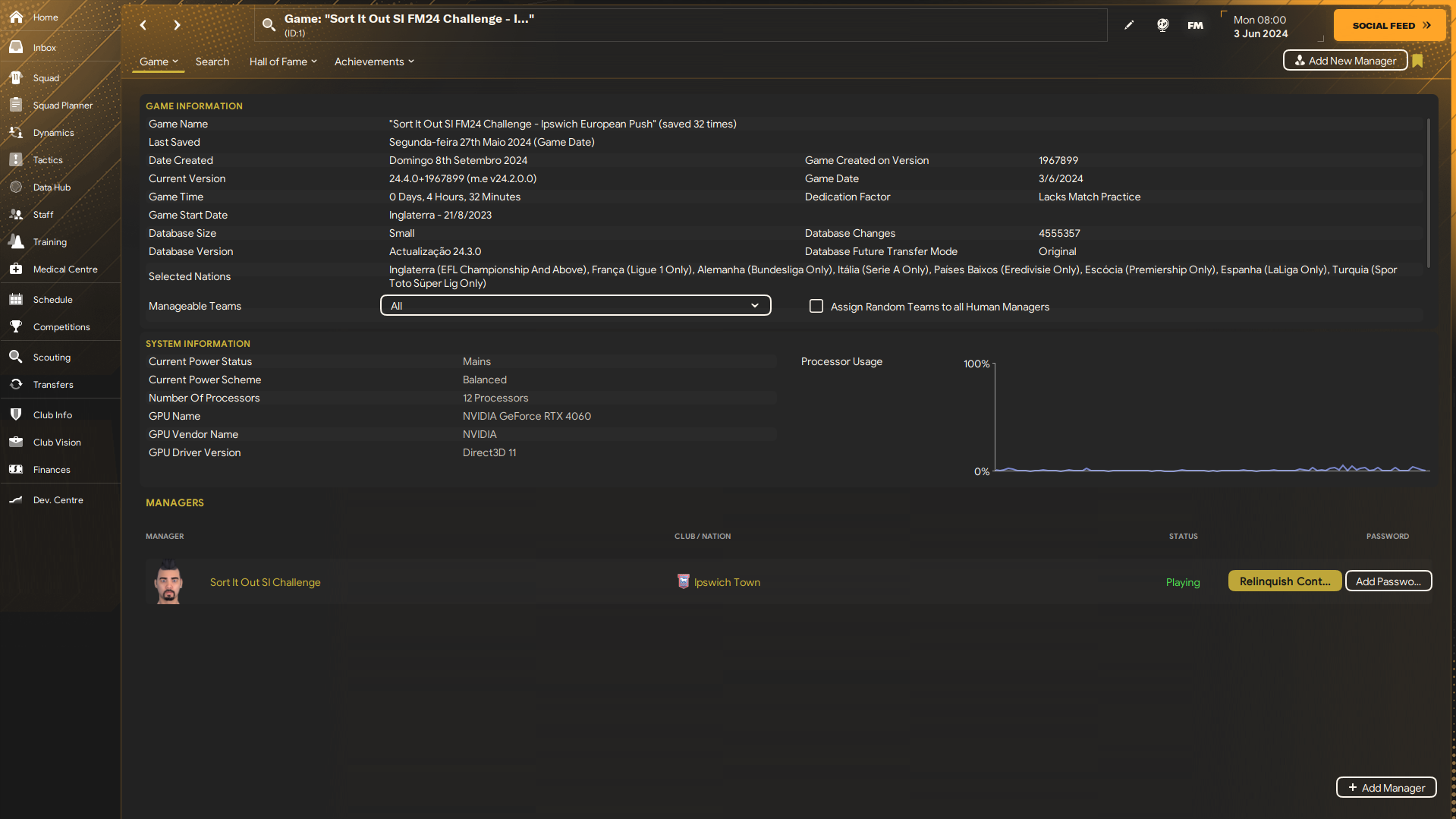Open the Schedule calendar icon
This screenshot has height=819, width=1456.
[16, 299]
